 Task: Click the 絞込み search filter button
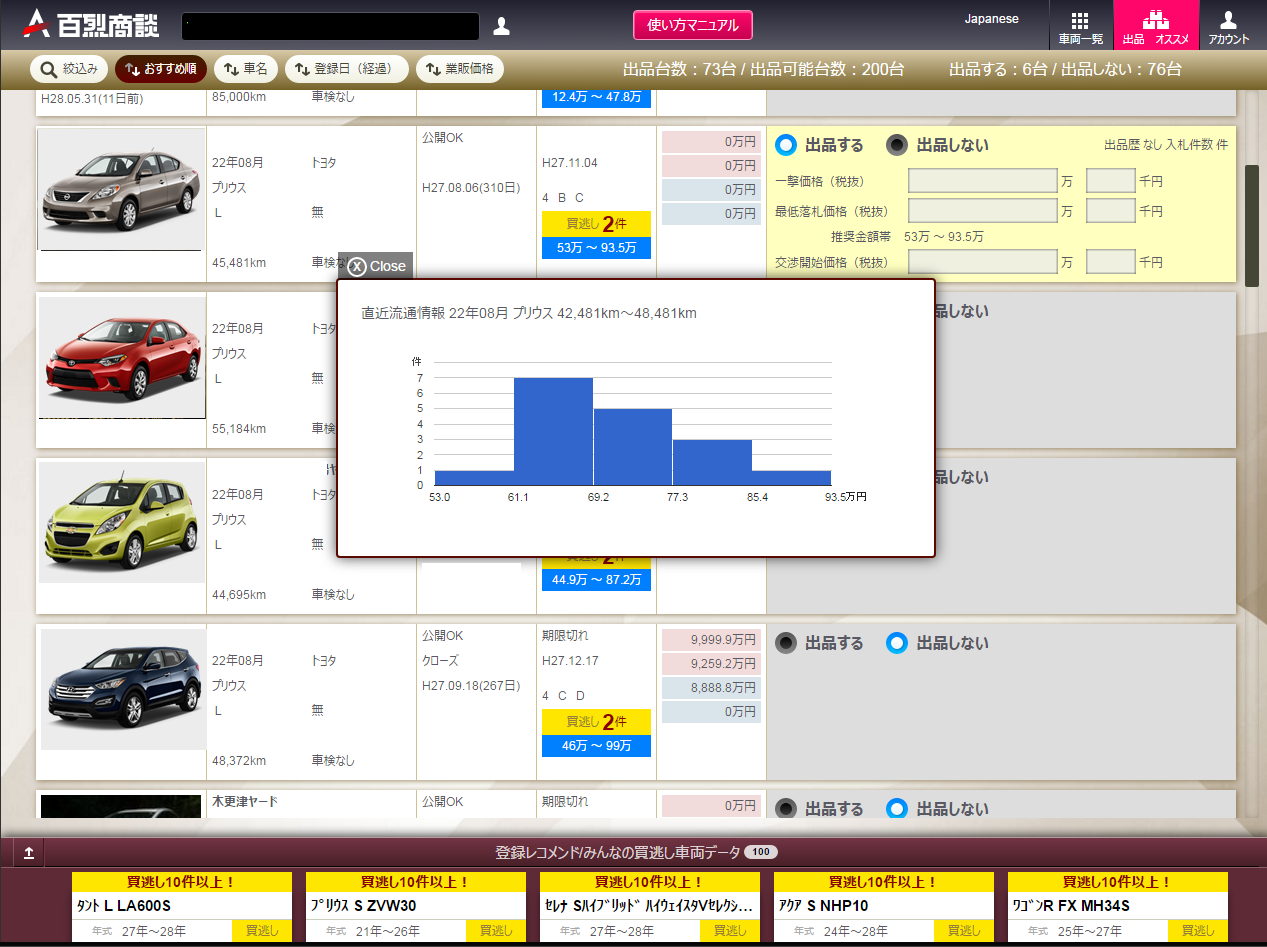coord(69,69)
